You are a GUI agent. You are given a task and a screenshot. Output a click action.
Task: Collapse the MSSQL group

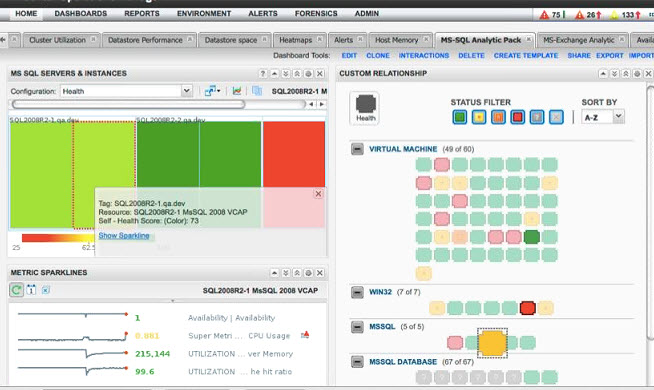[357, 327]
